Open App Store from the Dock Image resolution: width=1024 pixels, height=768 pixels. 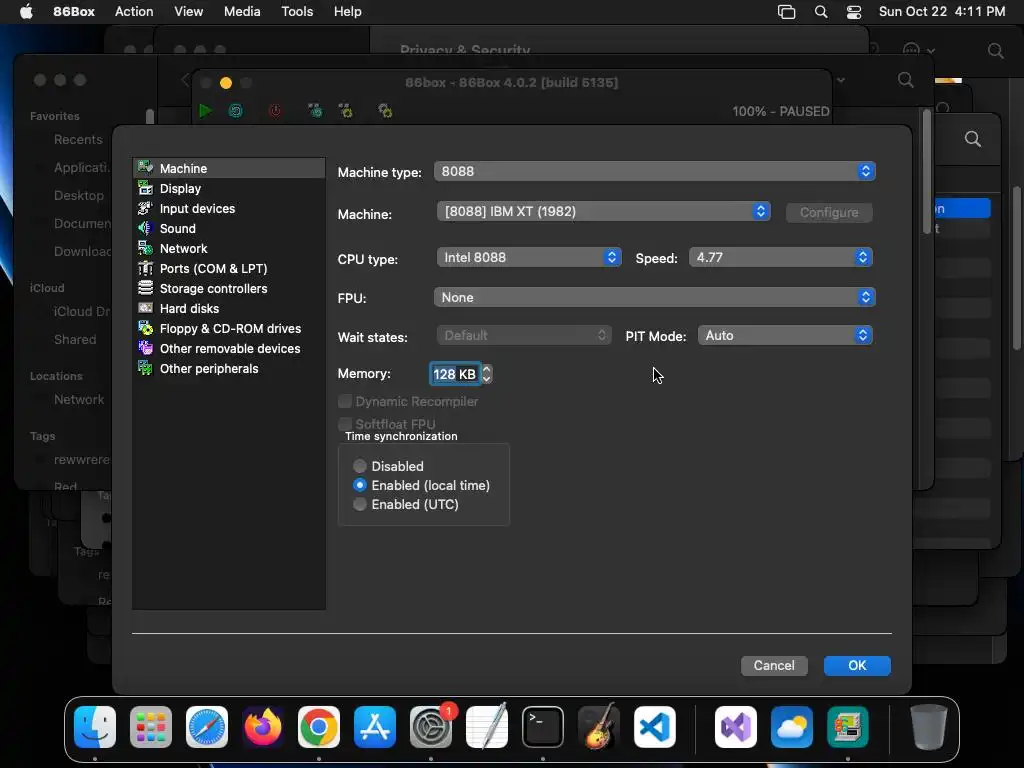375,727
